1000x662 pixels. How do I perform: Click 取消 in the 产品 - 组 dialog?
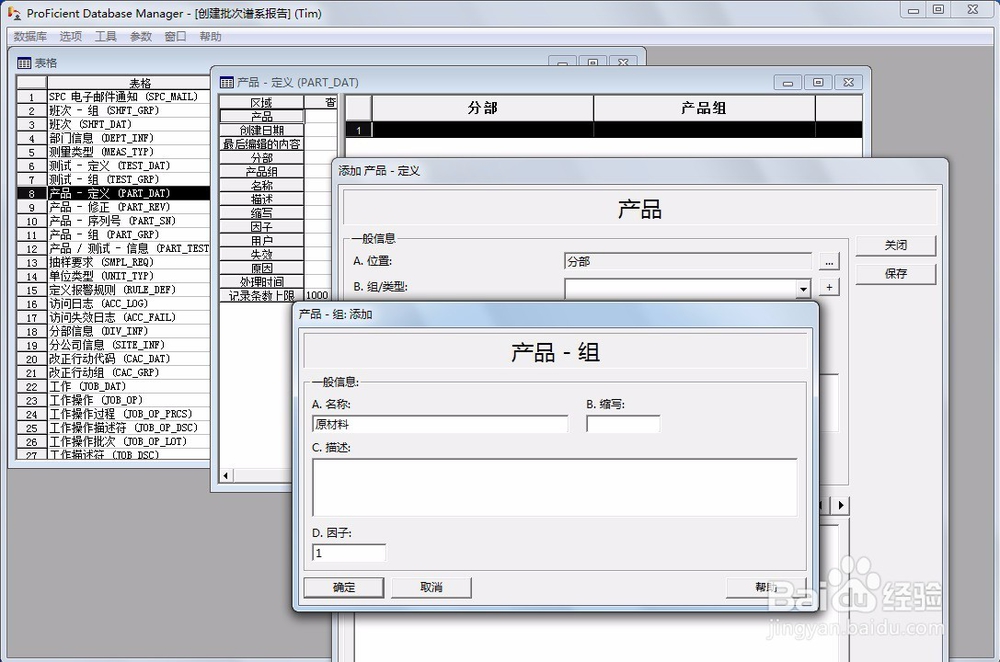(431, 587)
